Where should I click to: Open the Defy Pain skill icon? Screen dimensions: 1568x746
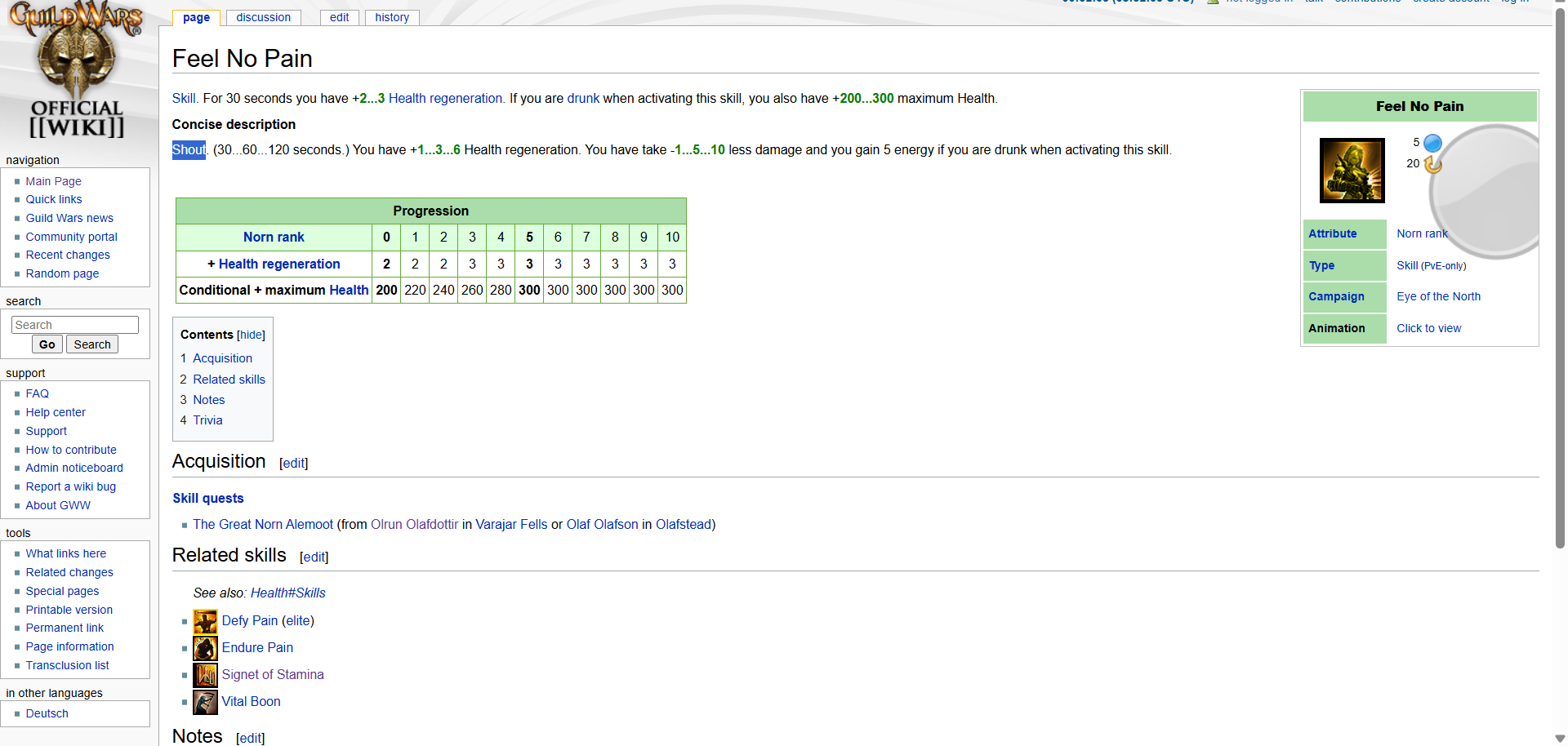coord(205,622)
